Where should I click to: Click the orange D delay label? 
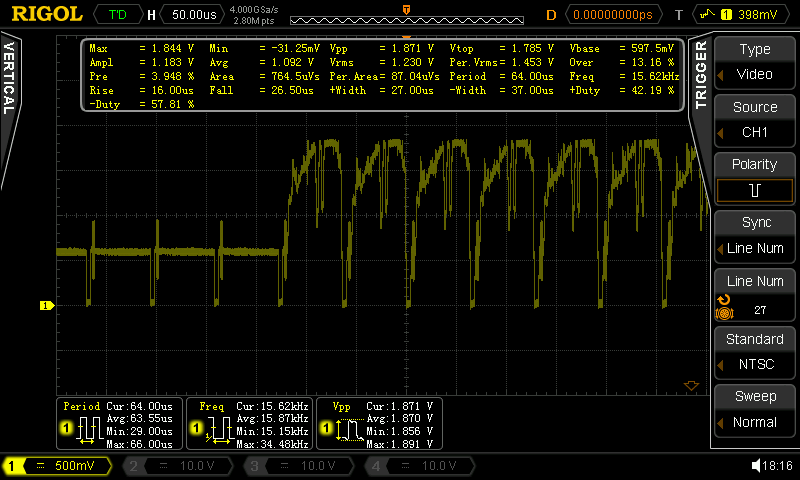click(x=552, y=15)
